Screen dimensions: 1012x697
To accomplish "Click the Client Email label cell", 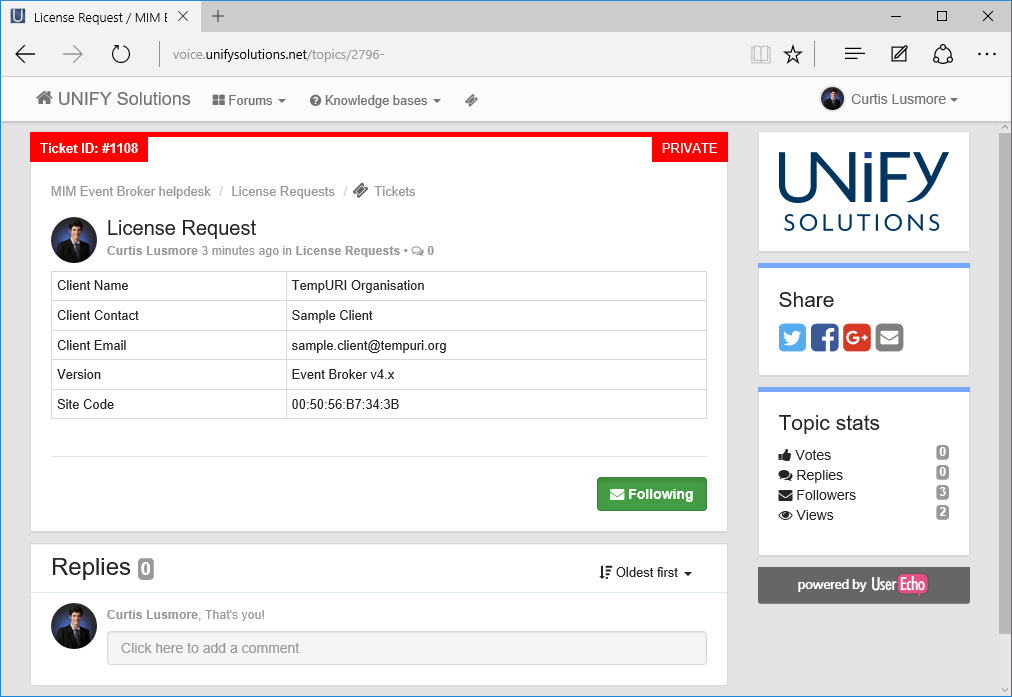I will 169,345.
